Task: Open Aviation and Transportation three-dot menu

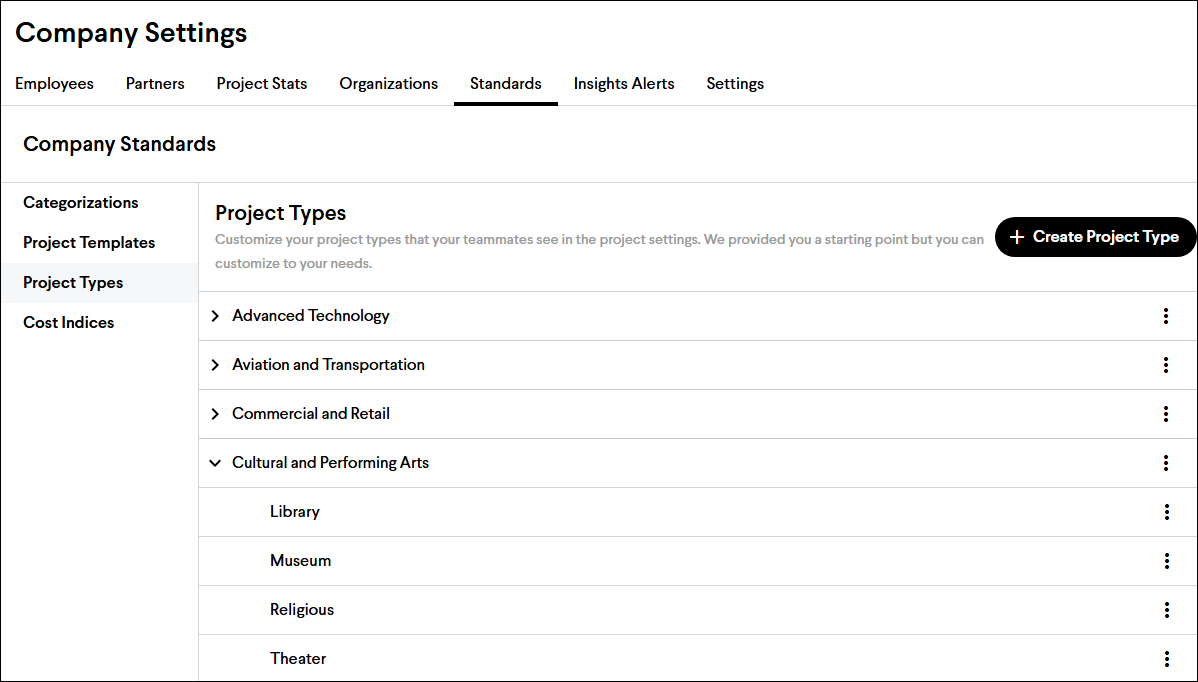Action: point(1166,365)
